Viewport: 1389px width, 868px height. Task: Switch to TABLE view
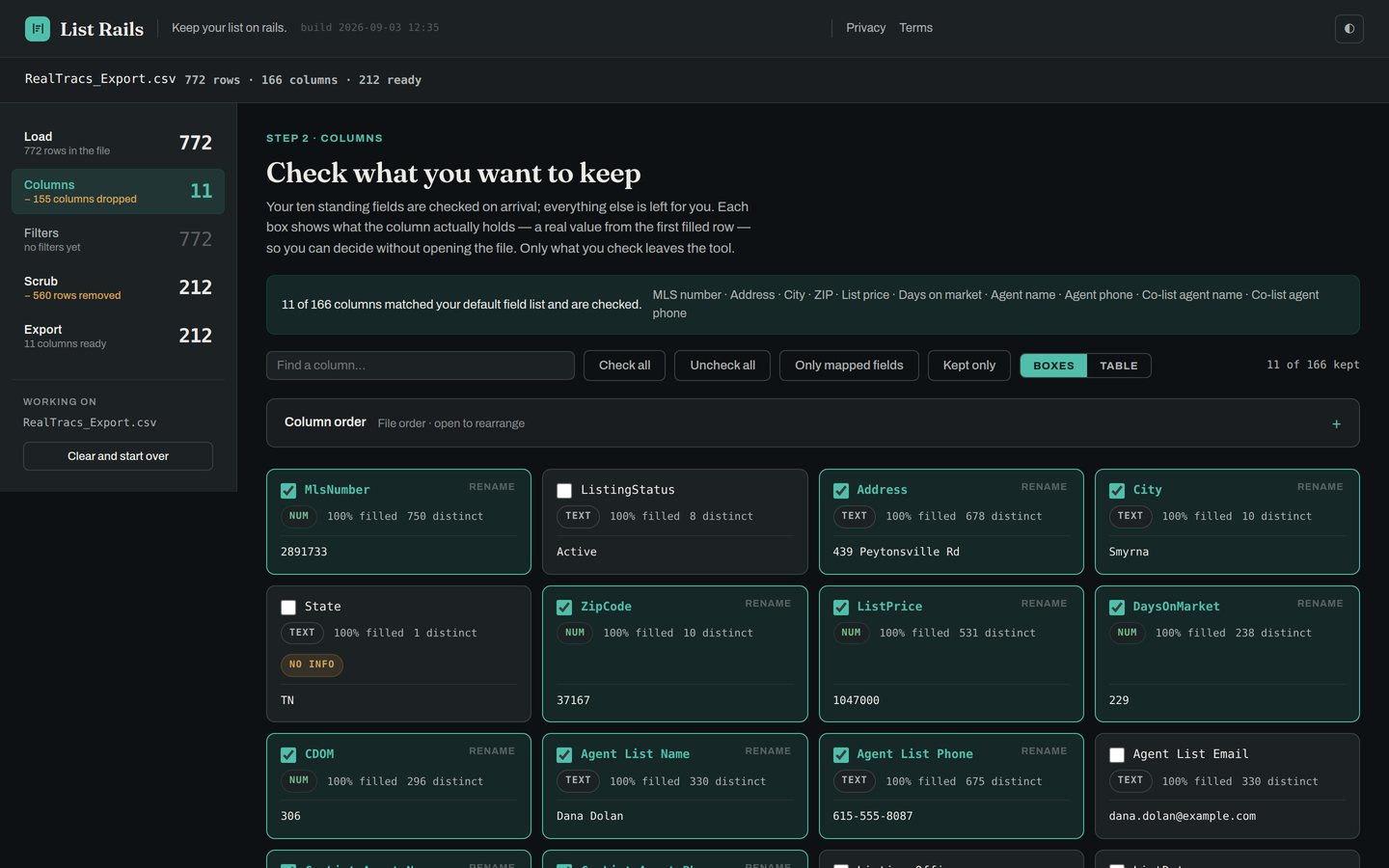click(x=1119, y=366)
